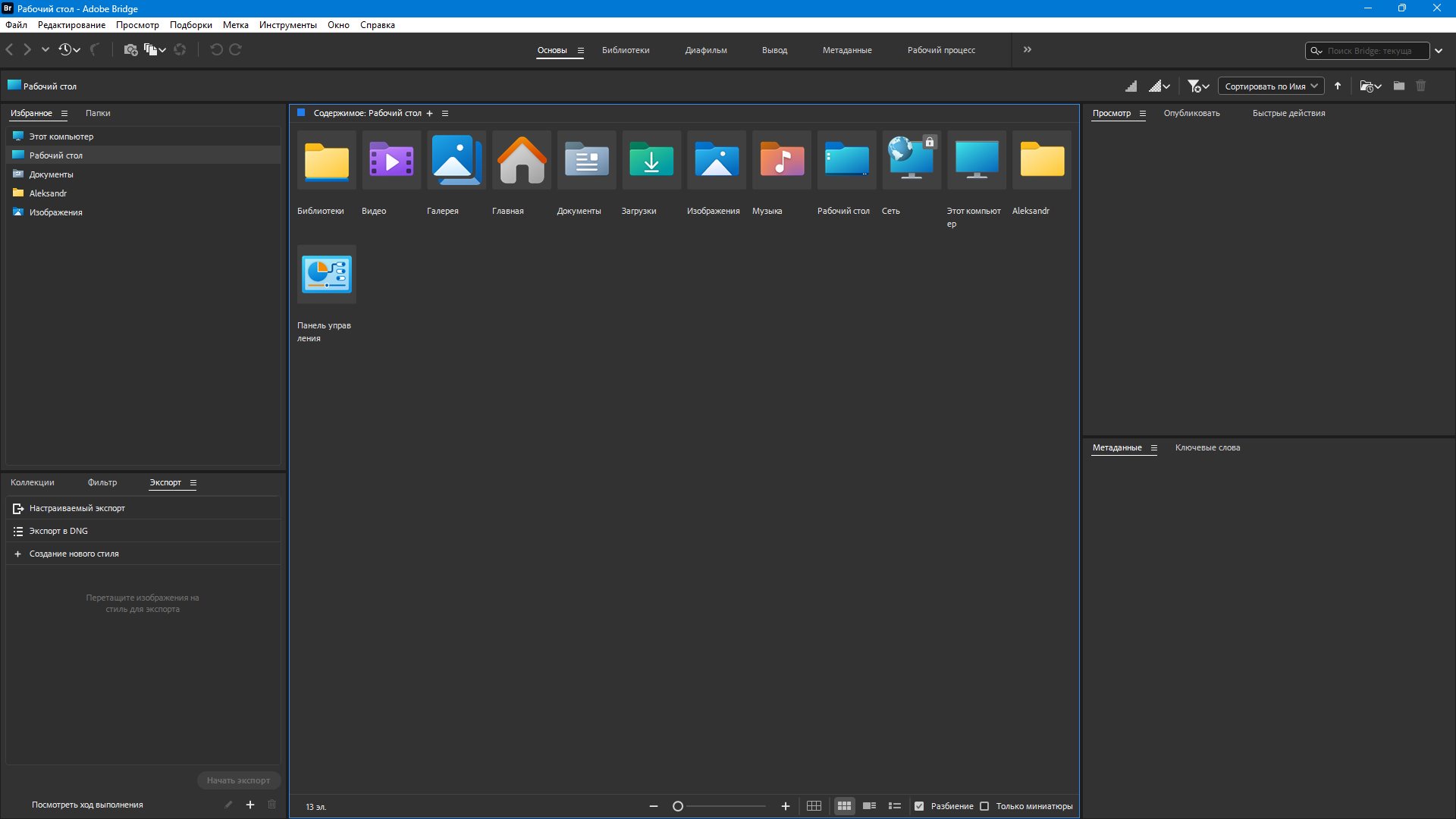The width and height of the screenshot is (1456, 819).
Task: Open the Сортировать по Имя dropdown
Action: coord(1271,86)
